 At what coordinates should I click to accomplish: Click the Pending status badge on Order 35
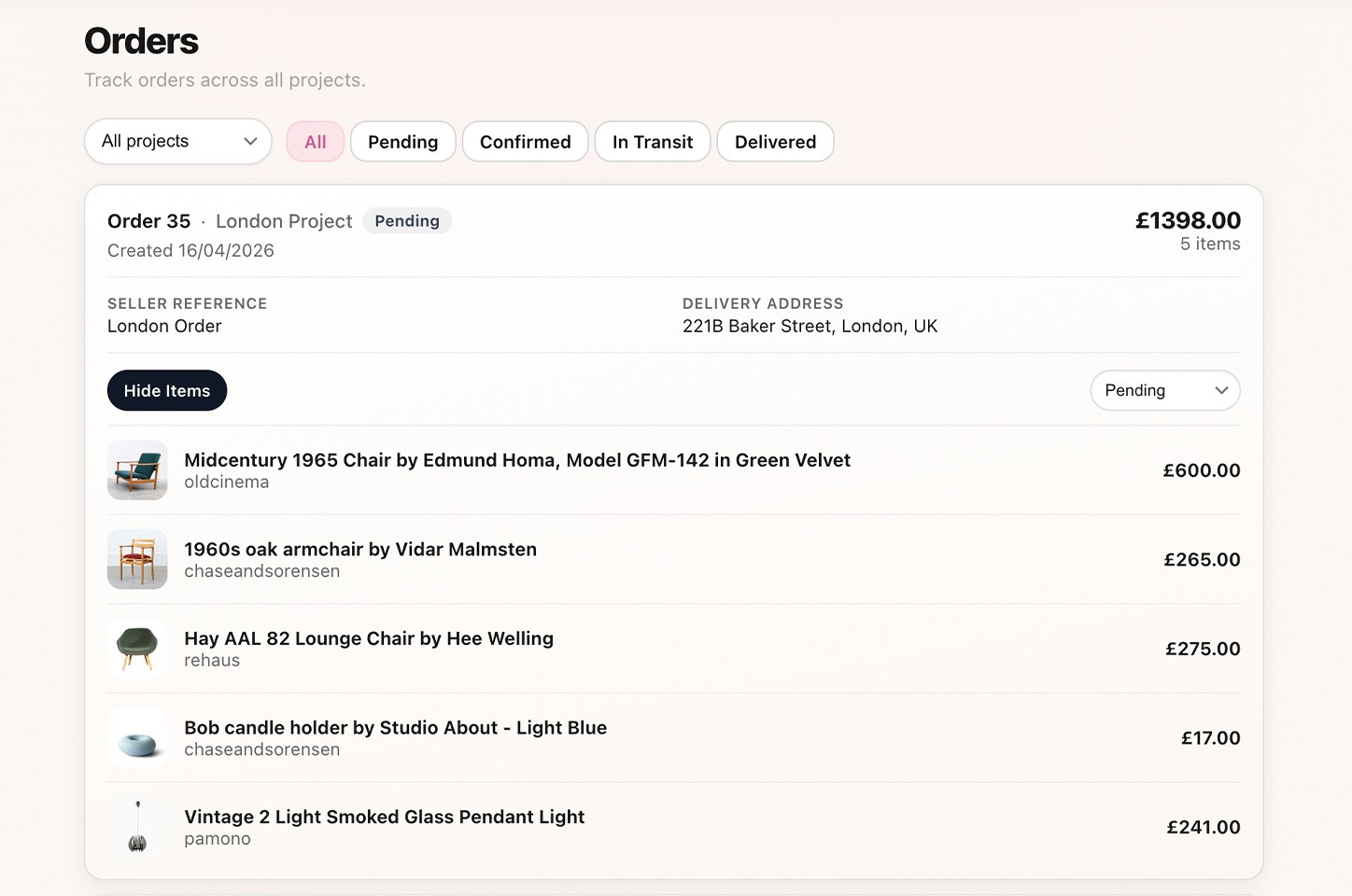point(407,221)
